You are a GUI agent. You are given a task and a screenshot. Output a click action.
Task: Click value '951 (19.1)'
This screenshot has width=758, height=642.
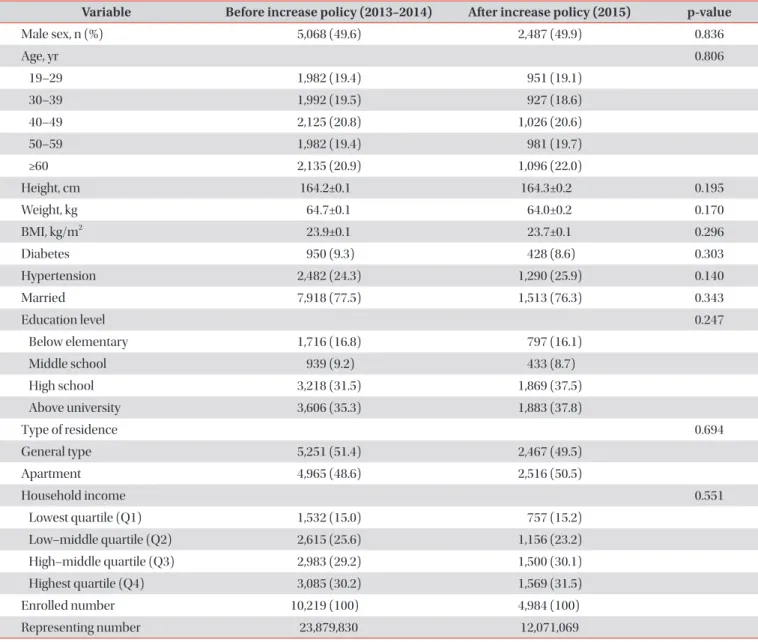554,78
